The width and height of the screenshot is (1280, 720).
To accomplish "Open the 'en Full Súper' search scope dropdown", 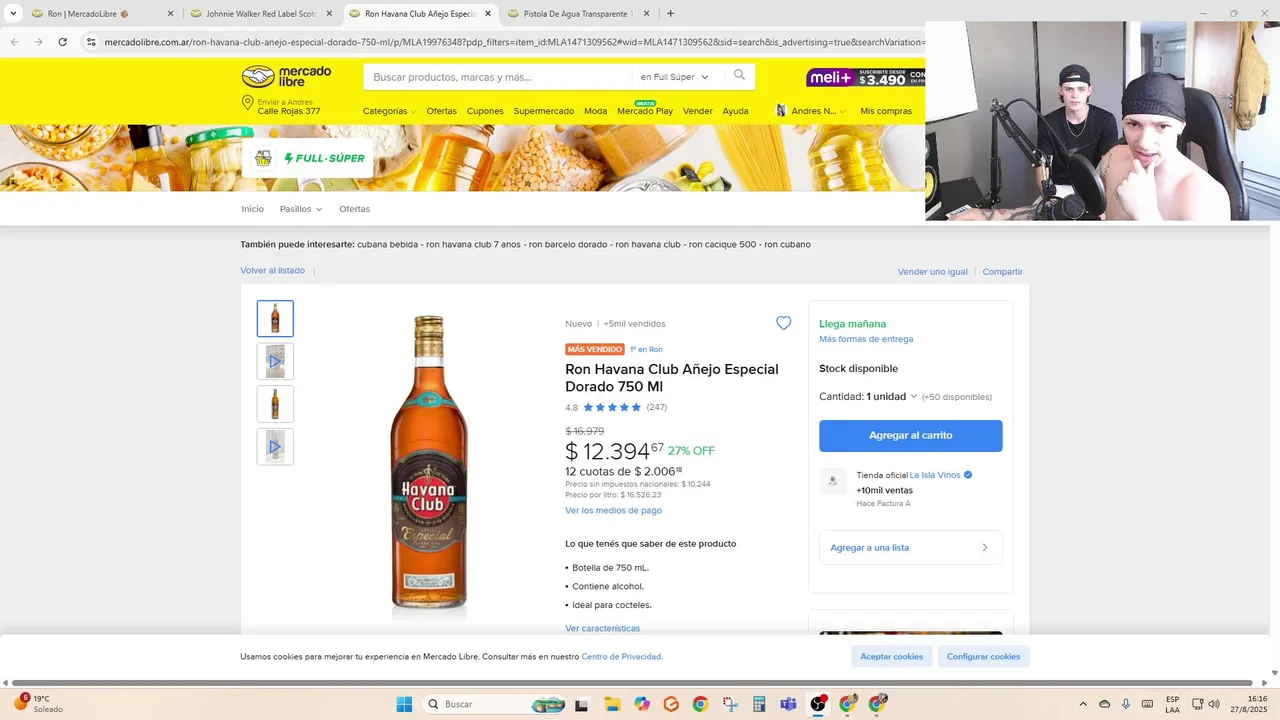I will [x=674, y=77].
